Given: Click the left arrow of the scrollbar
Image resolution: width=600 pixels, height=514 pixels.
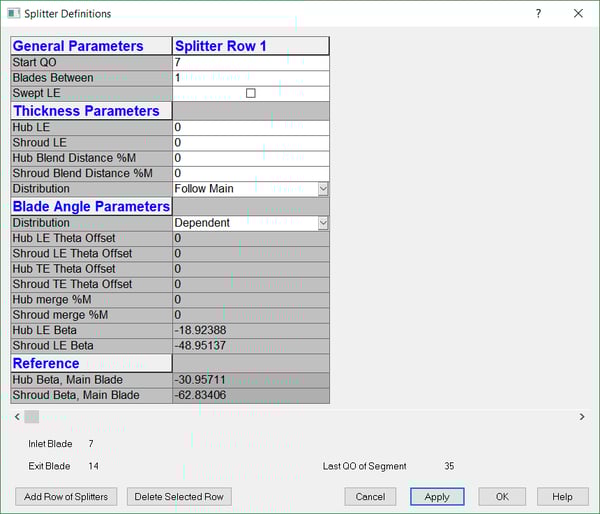Looking at the screenshot, I should coord(15,417).
